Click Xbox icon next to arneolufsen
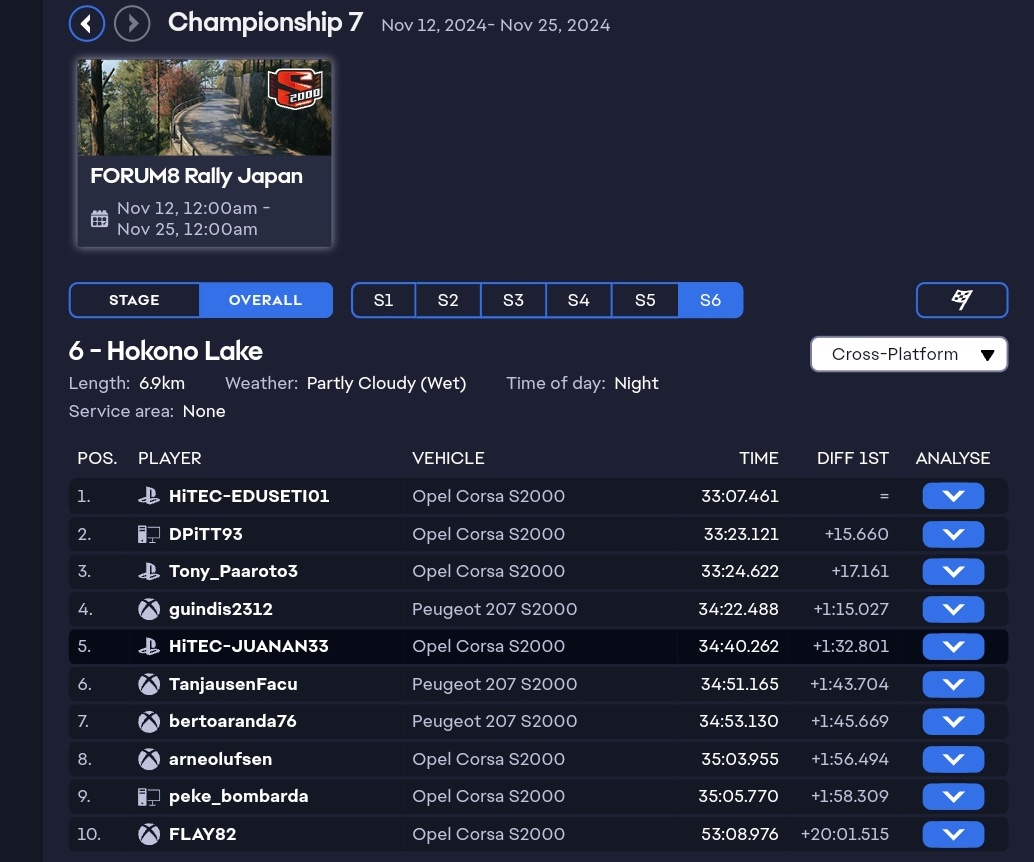The width and height of the screenshot is (1034, 862). (149, 759)
